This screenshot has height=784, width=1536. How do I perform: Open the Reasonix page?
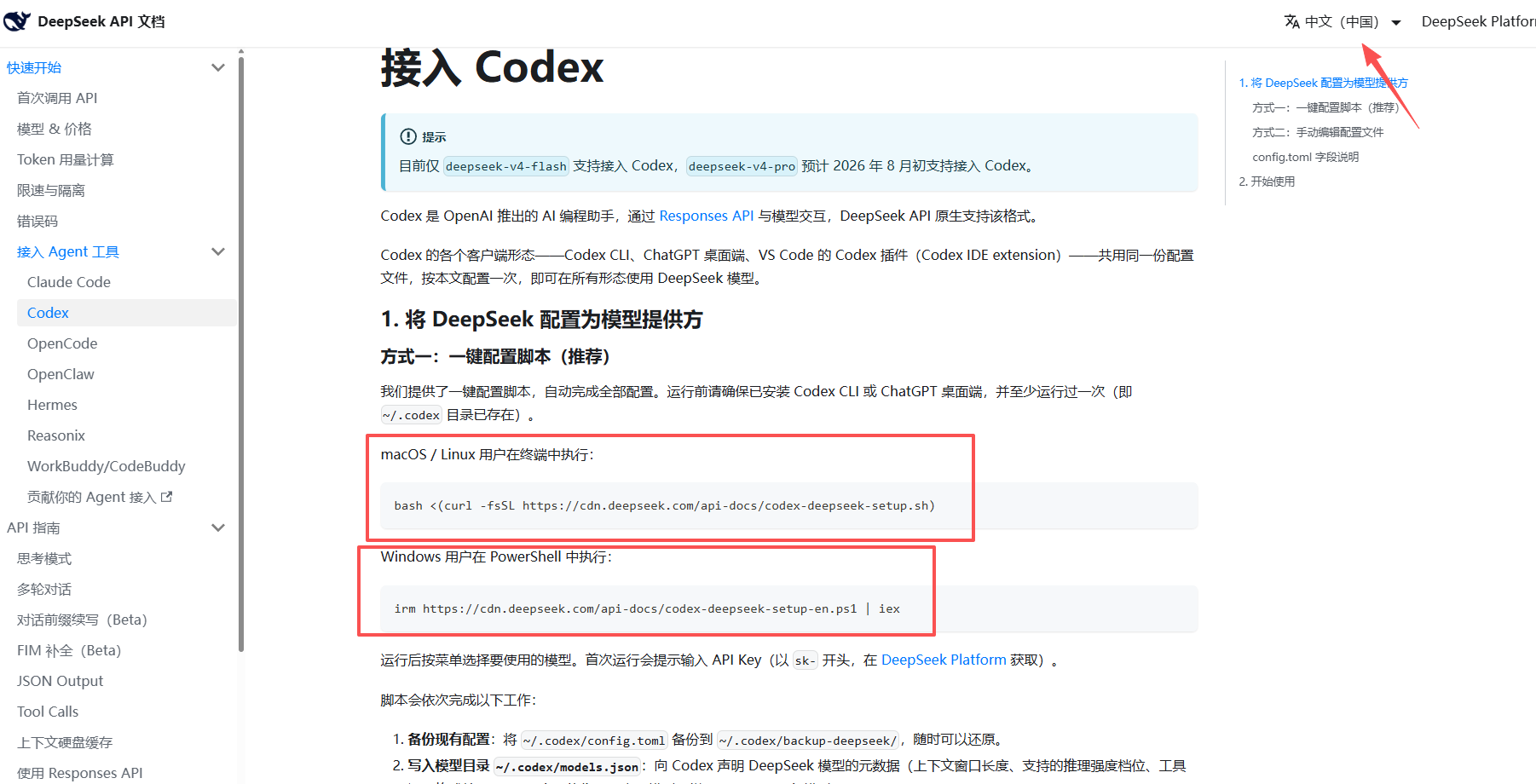click(x=56, y=435)
